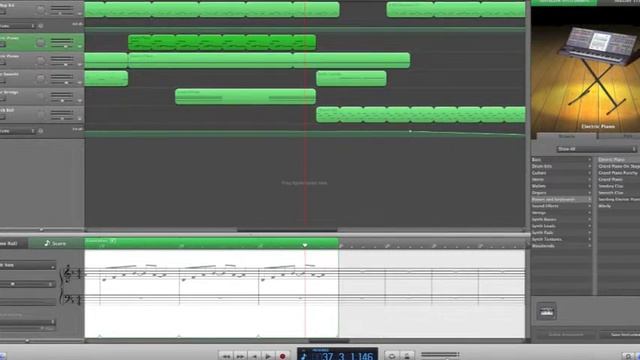Screen dimensions: 640x360
Task: Click the red record button
Action: (x=282, y=356)
